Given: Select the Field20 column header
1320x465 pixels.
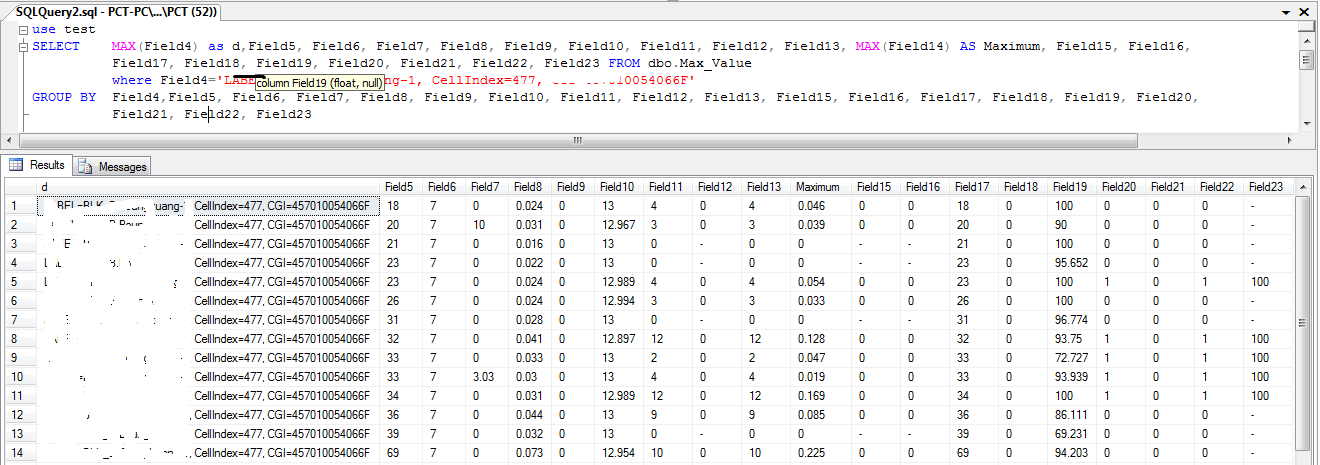Looking at the screenshot, I should 1123,187.
